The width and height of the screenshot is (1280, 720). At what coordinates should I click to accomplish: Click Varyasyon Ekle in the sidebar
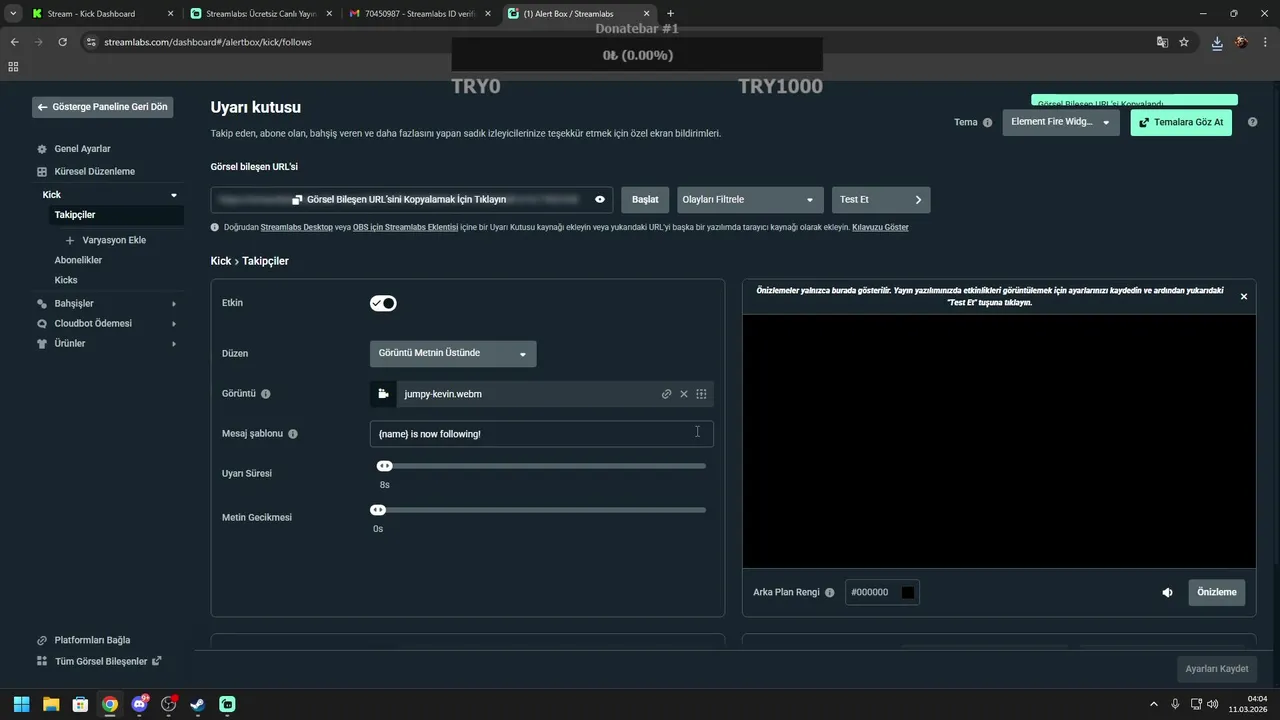pyautogui.click(x=114, y=240)
